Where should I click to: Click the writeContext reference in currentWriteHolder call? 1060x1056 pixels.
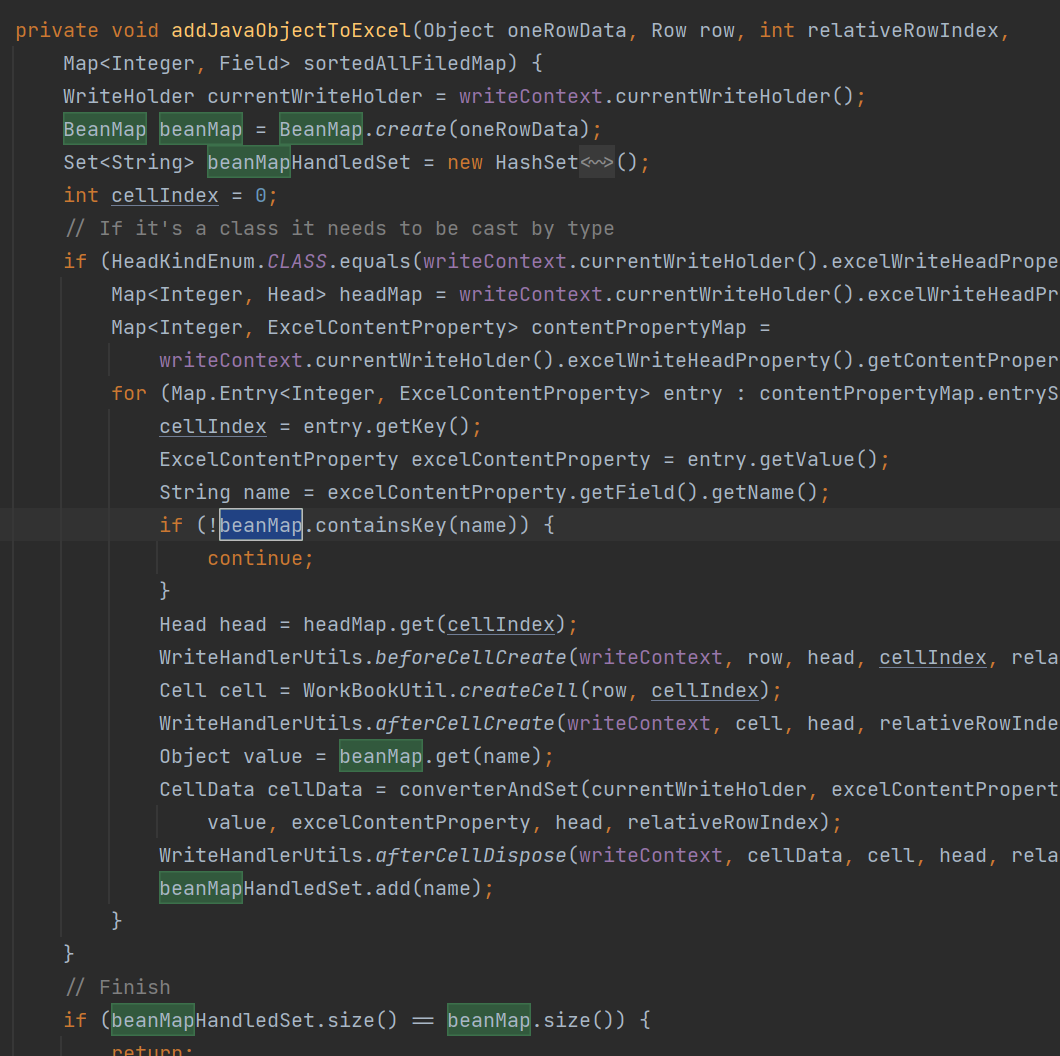(530, 95)
